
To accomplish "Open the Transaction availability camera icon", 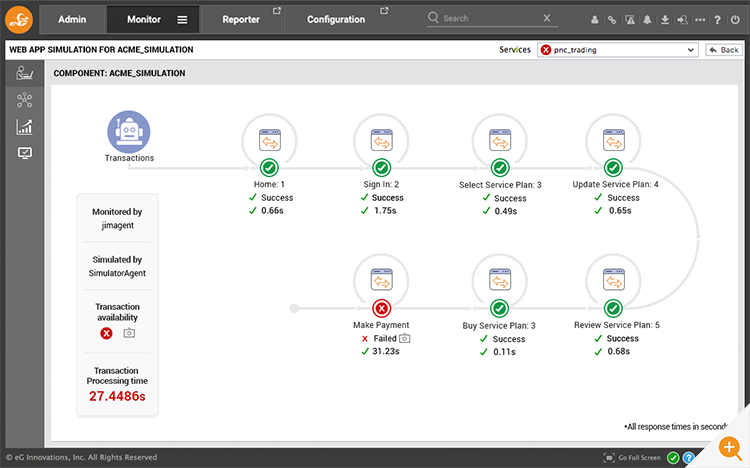I will click(x=129, y=333).
